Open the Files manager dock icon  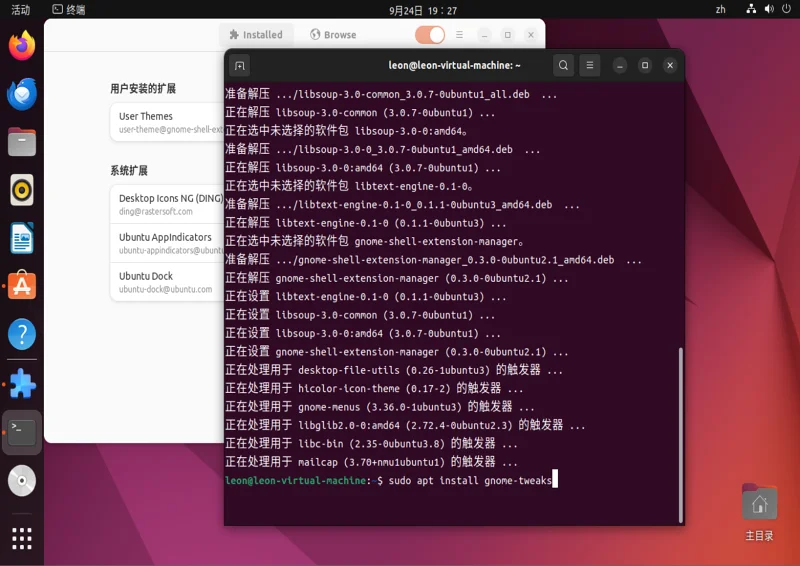pos(22,142)
